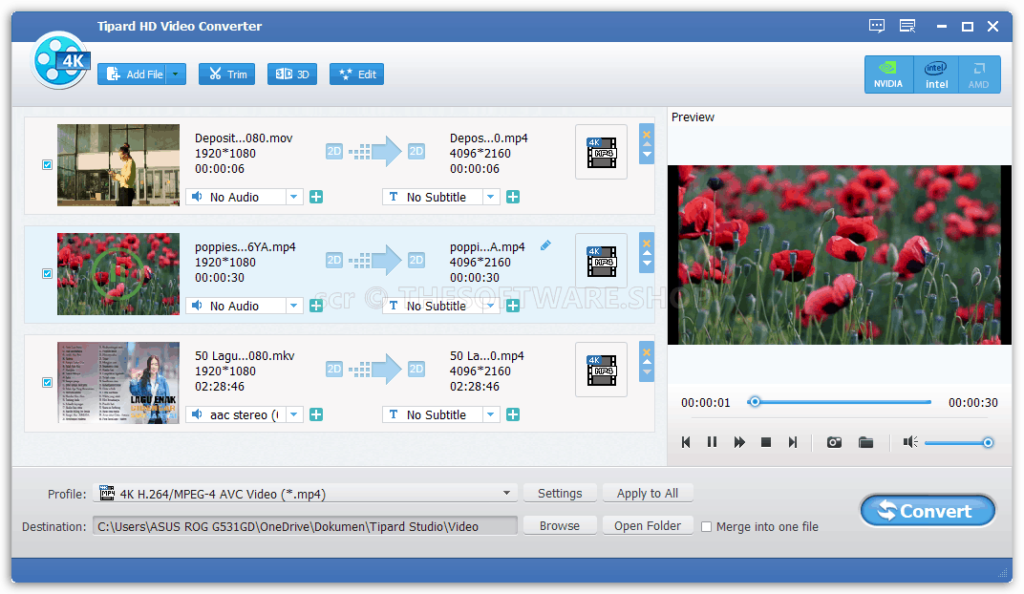Open the menu list icon in title bar

point(907,26)
